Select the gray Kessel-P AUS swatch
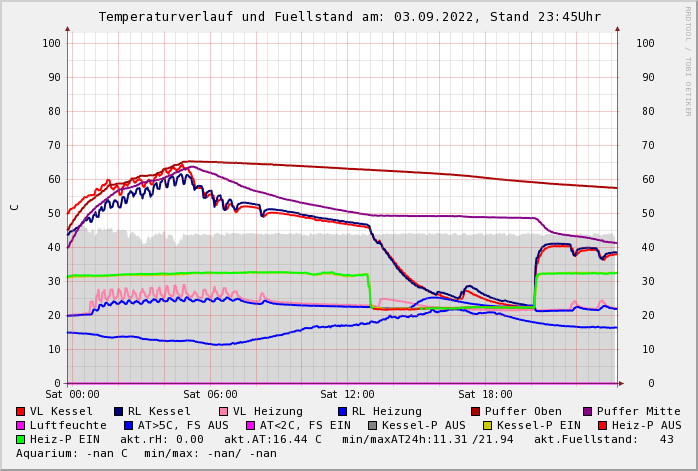698x471 pixels. (372, 425)
